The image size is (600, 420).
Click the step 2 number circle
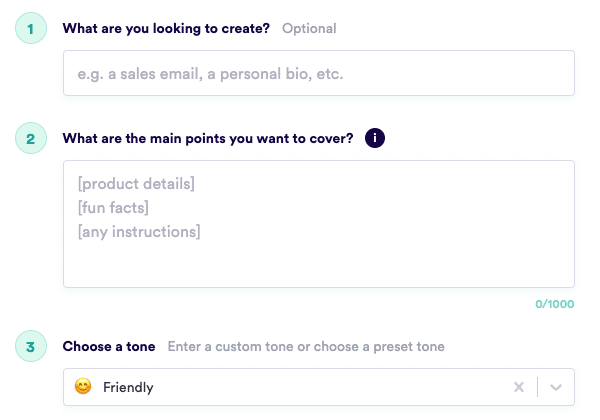click(31, 138)
